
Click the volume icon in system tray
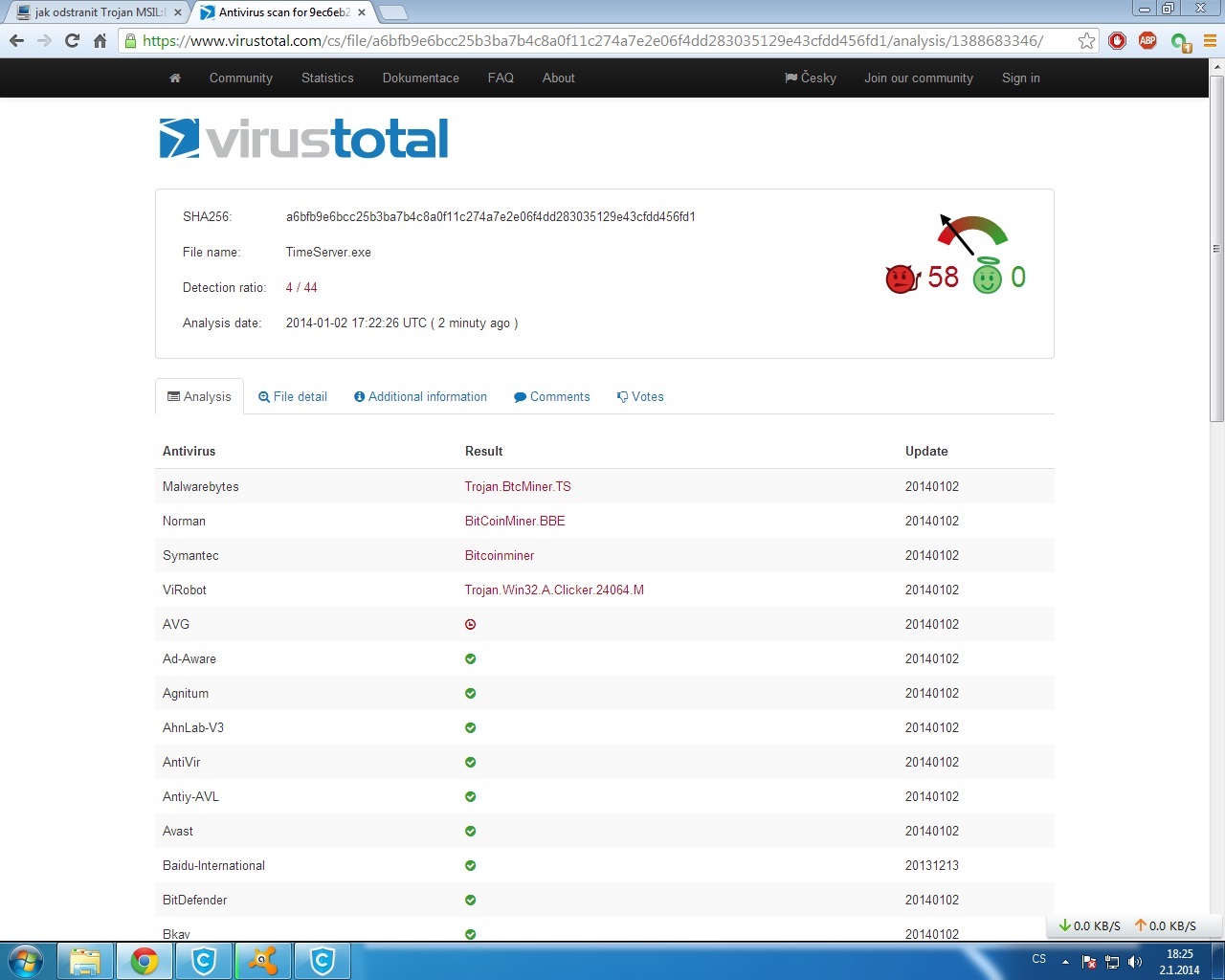1136,962
